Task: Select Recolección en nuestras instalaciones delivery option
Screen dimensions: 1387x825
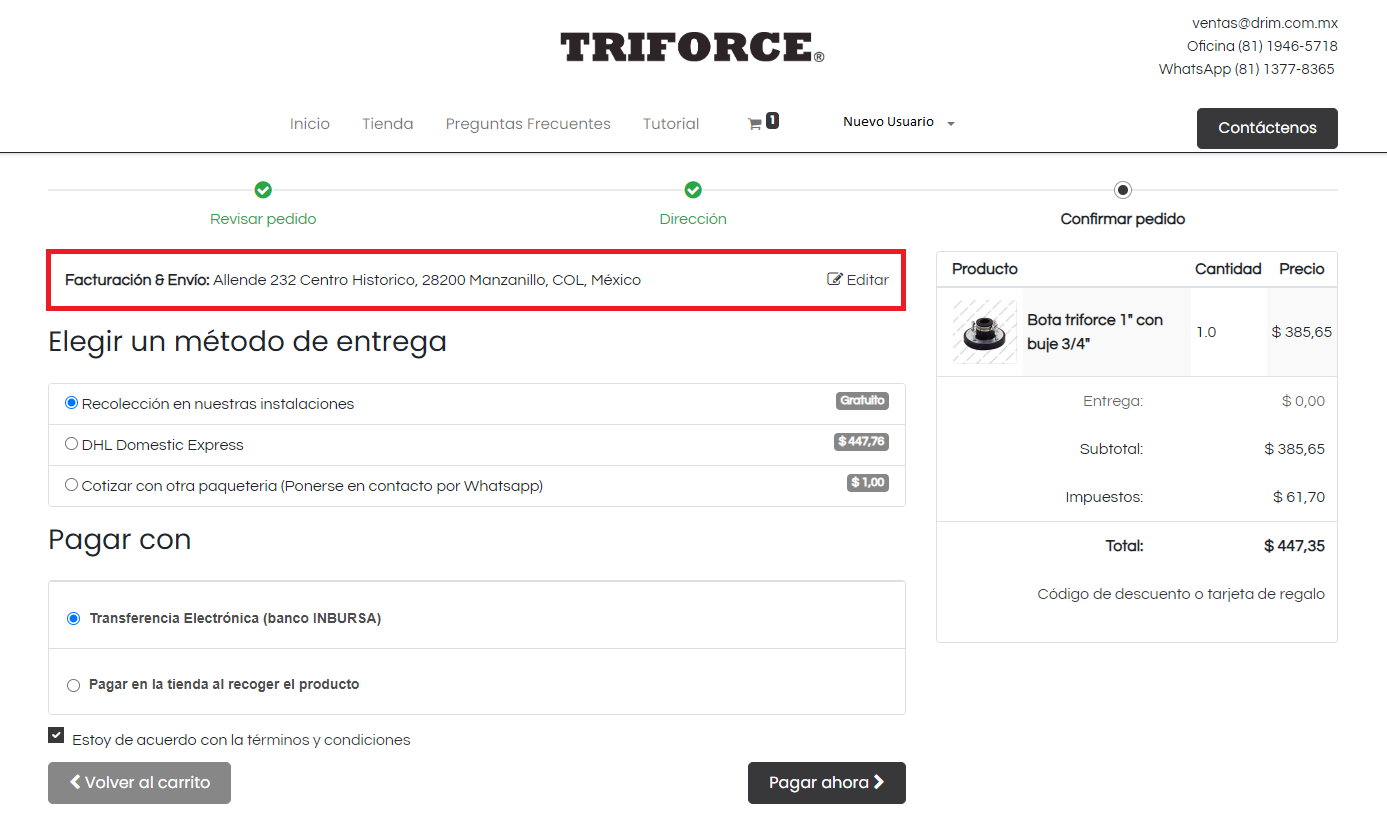Action: pos(71,403)
